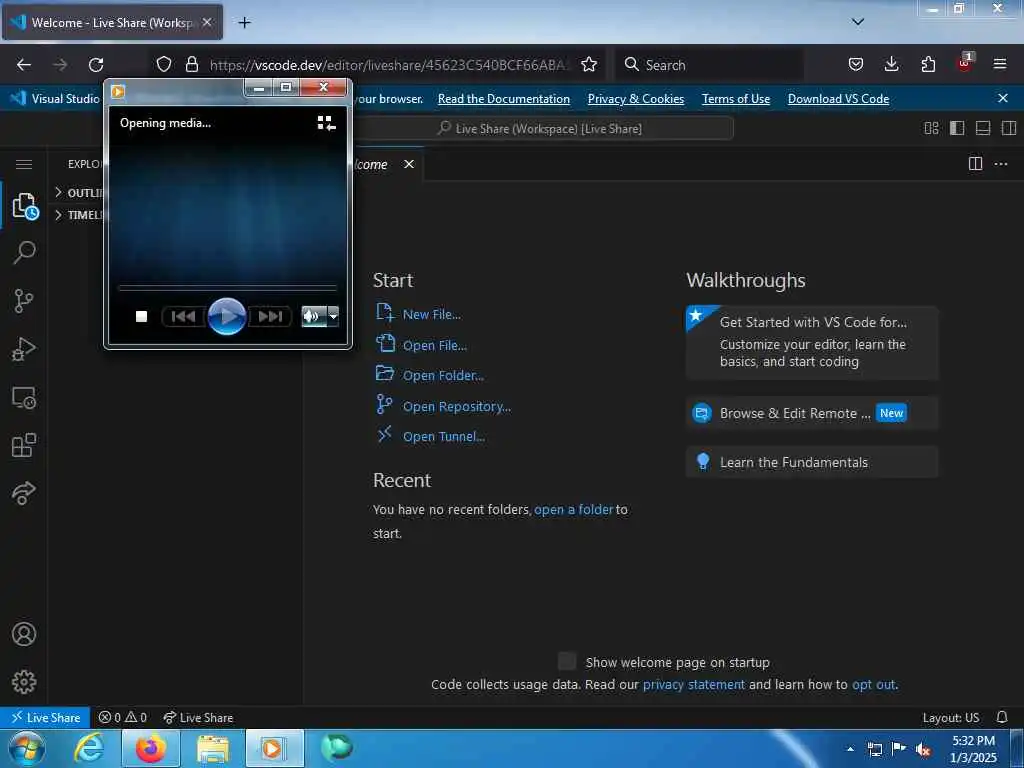Image resolution: width=1024 pixels, height=768 pixels.
Task: Open Browse & Edit Remote walkthrough
Action: point(812,413)
